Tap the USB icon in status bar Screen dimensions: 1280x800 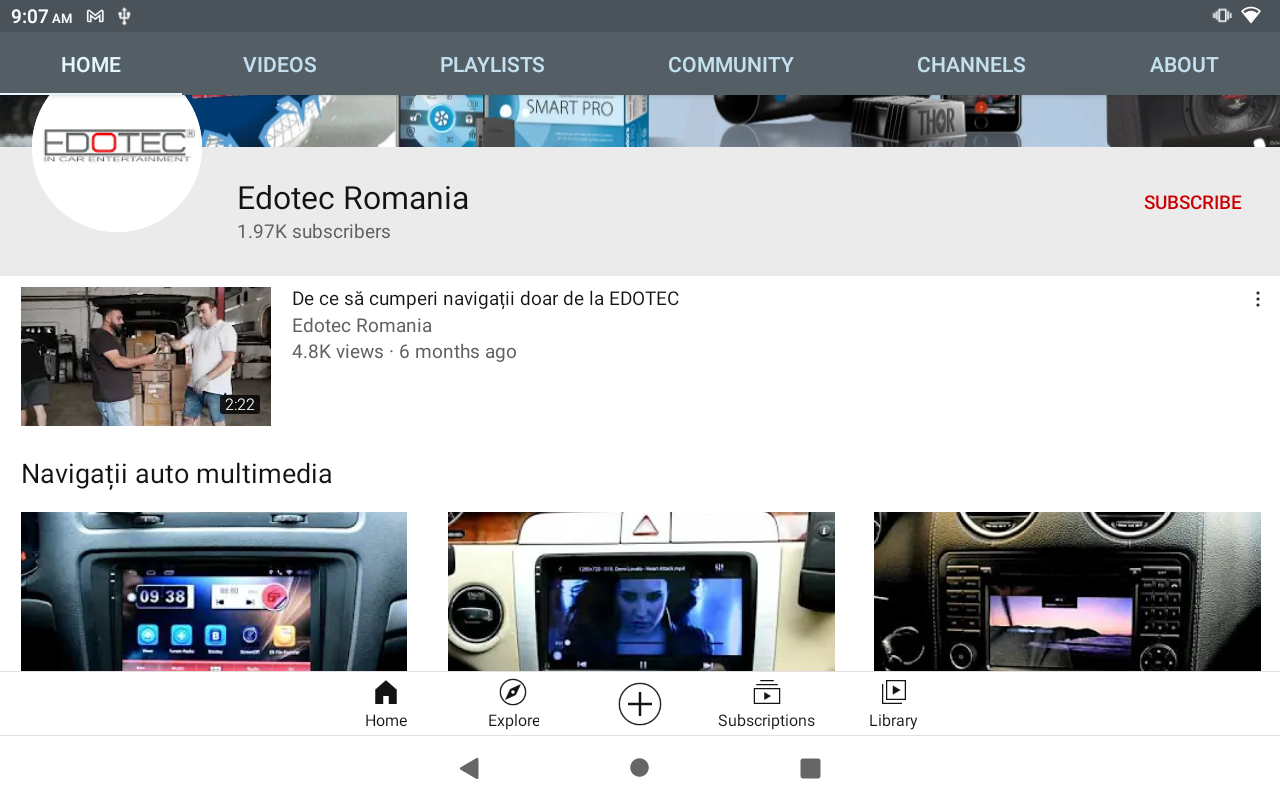124,16
